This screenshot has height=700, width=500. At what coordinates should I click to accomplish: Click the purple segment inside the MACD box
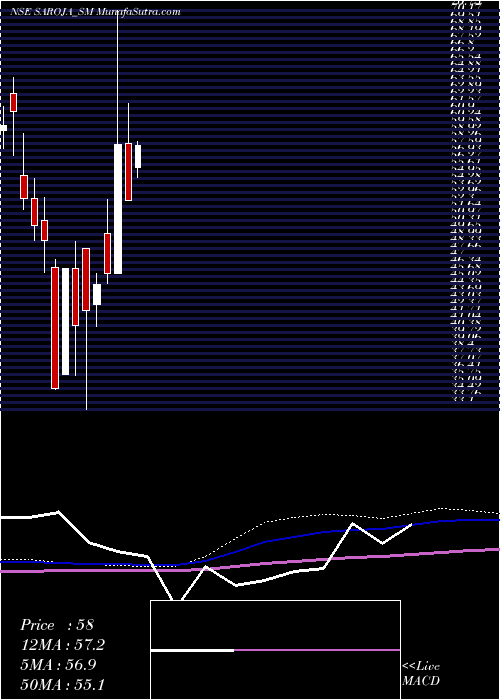317,650
